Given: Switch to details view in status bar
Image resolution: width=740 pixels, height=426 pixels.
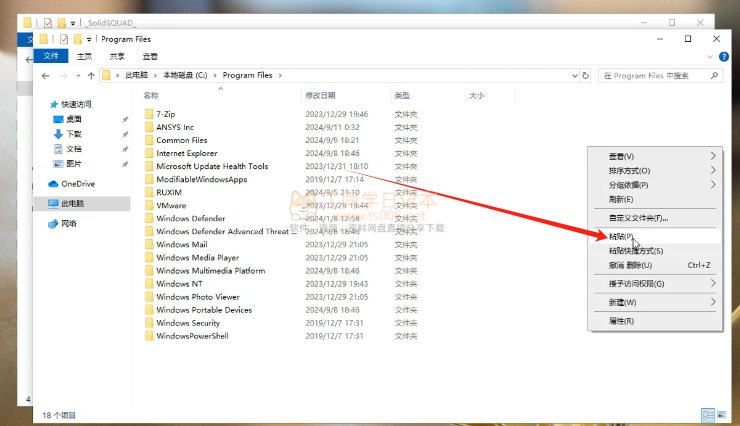Looking at the screenshot, I should (707, 414).
